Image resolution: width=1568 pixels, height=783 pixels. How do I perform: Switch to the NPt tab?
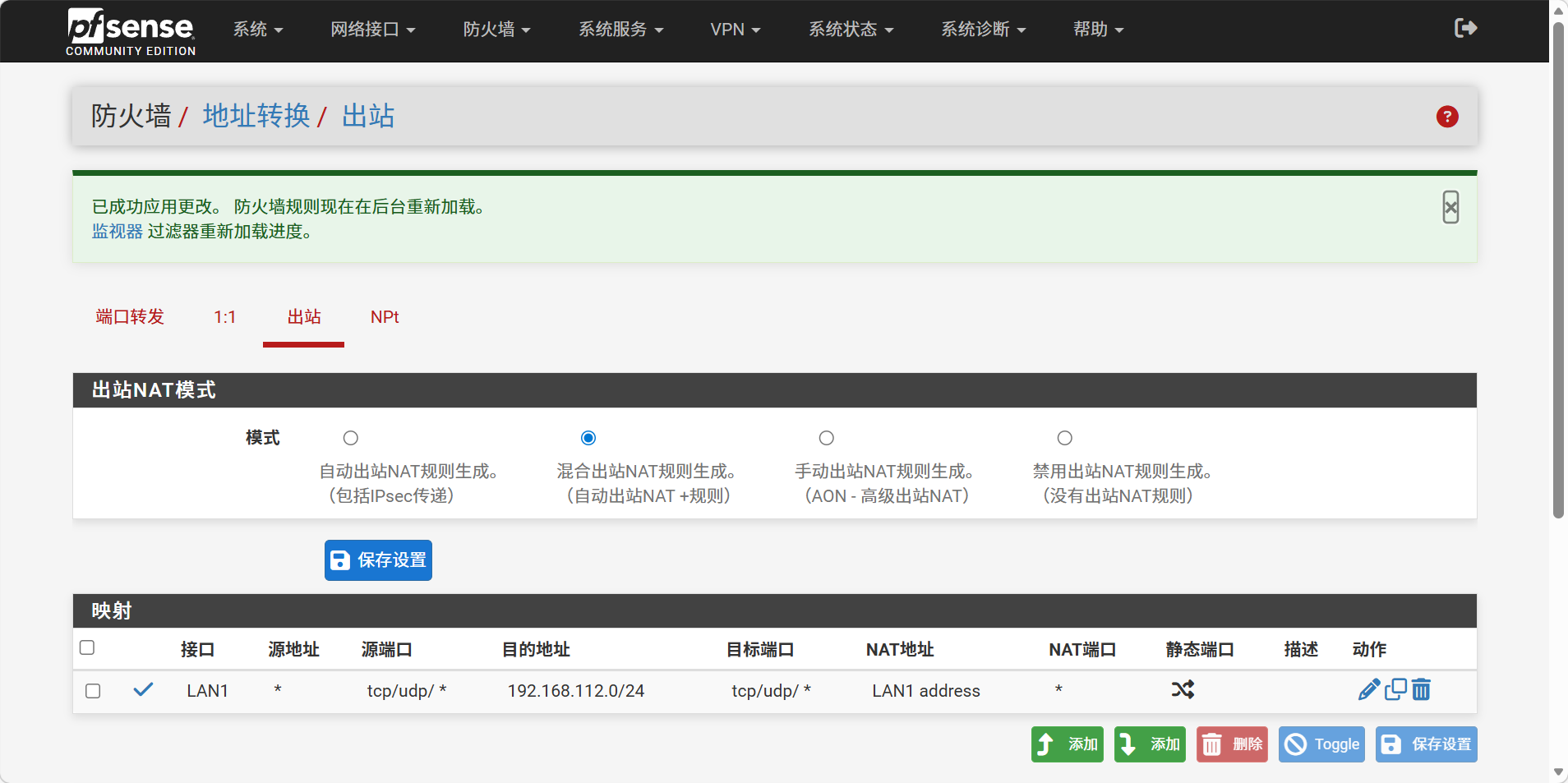click(384, 317)
